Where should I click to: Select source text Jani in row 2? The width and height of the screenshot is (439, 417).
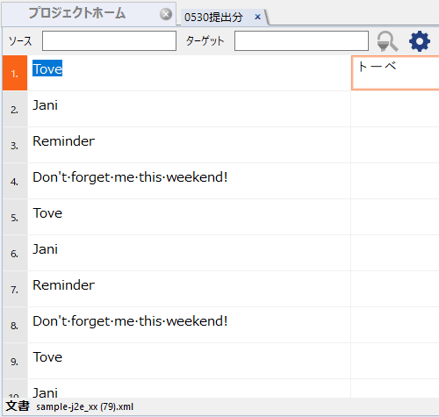point(45,105)
